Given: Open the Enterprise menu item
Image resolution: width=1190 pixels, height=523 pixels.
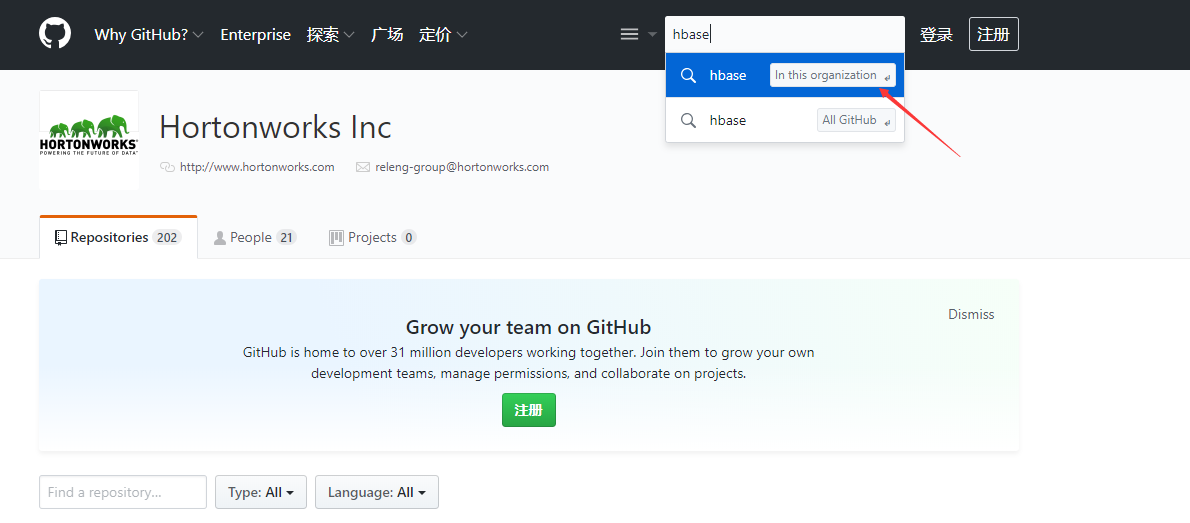Looking at the screenshot, I should coord(256,34).
